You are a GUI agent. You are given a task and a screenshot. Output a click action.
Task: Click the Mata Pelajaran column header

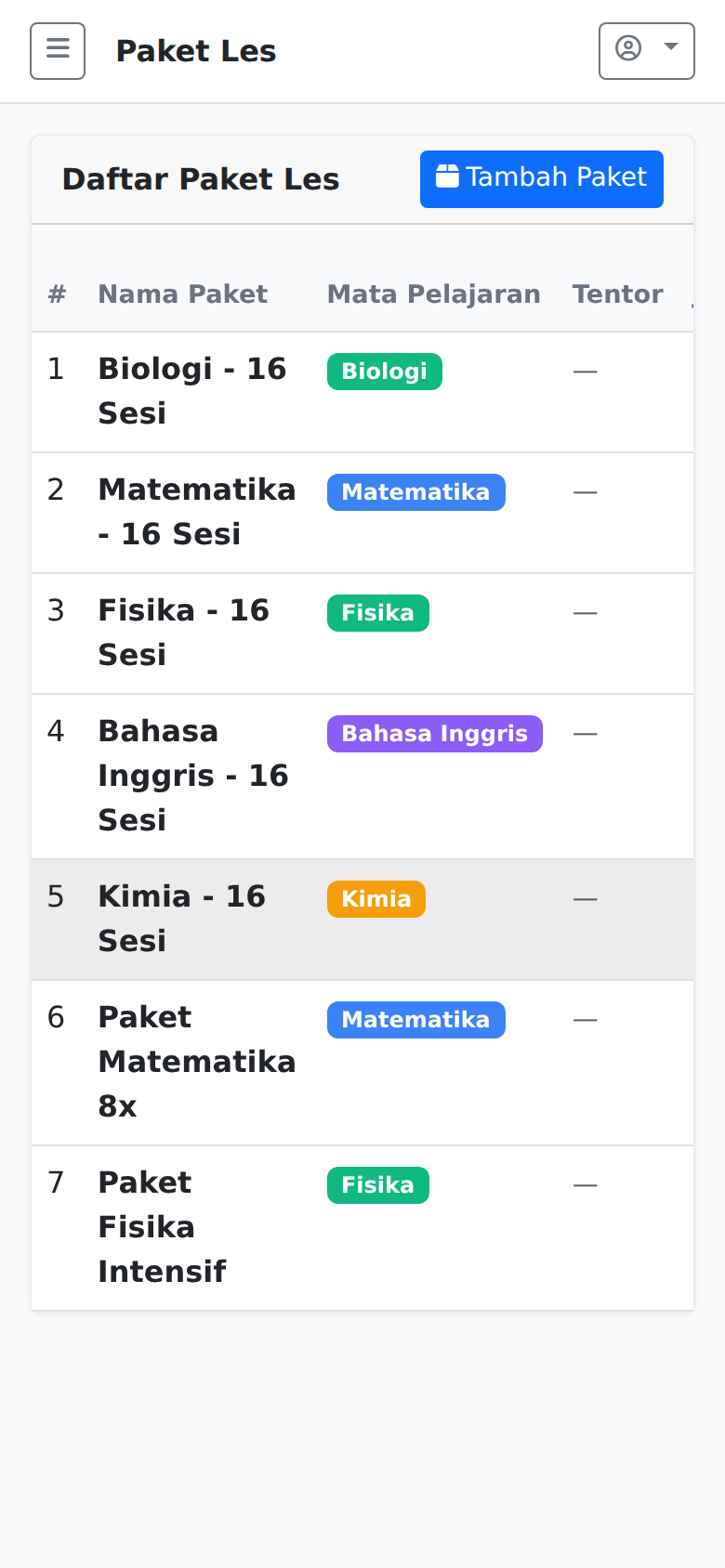(x=433, y=294)
